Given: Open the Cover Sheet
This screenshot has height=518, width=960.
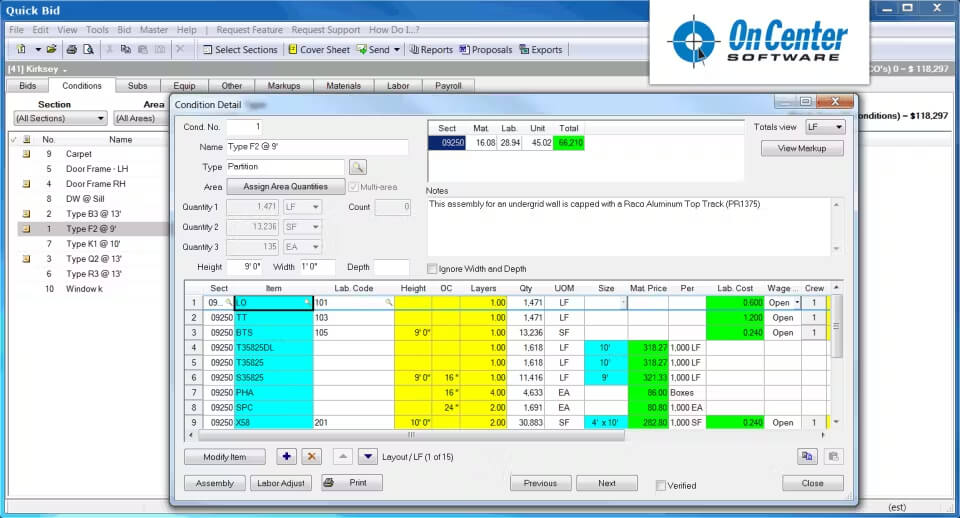Looking at the screenshot, I should point(319,50).
